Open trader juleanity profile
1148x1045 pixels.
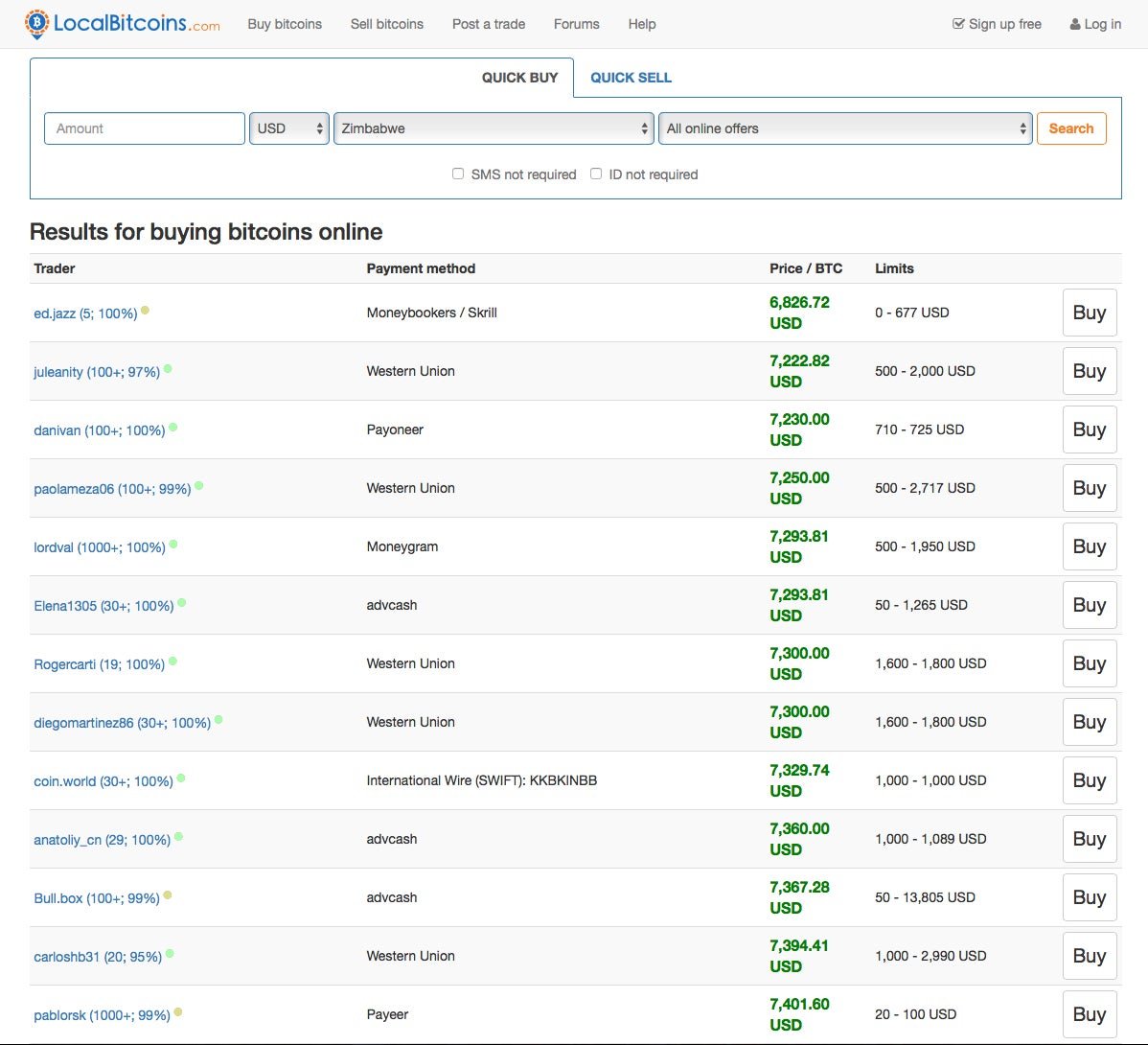(x=97, y=372)
